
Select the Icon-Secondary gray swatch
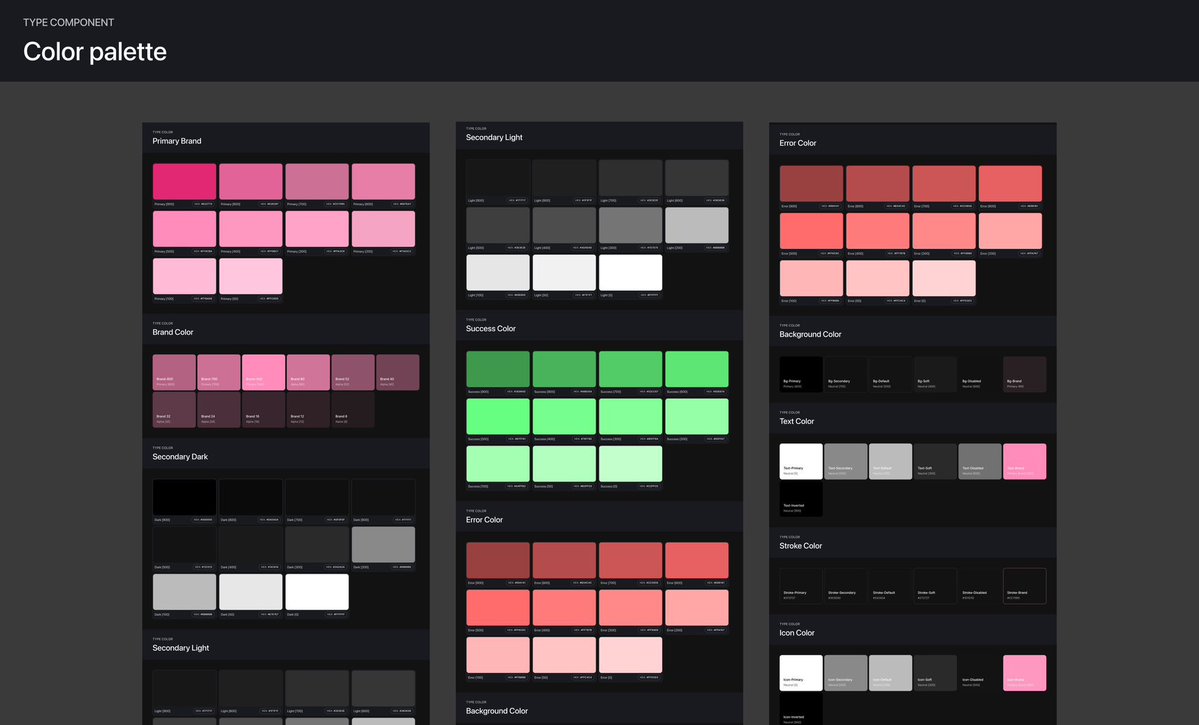click(846, 673)
